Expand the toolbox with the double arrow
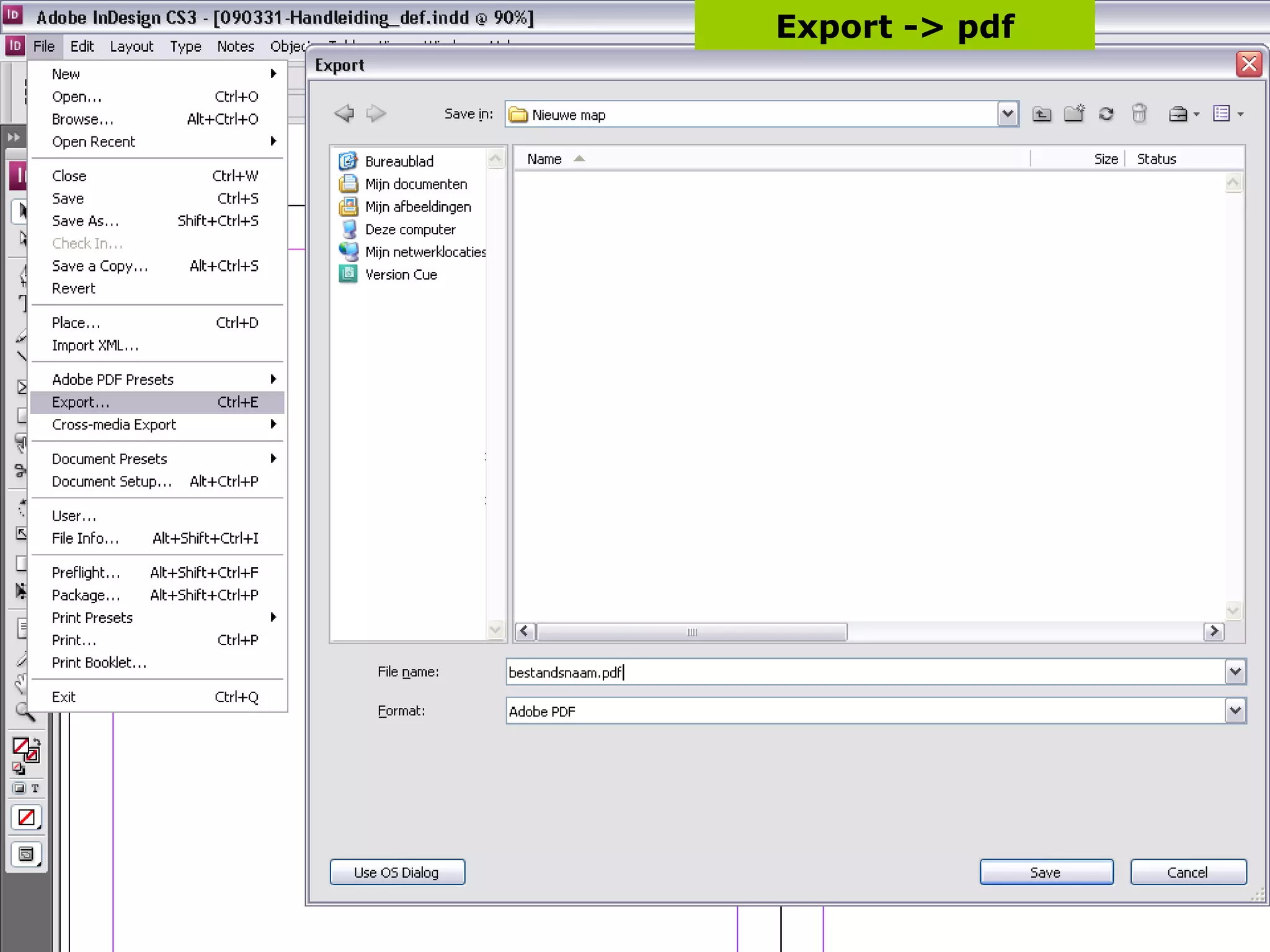 (14, 137)
